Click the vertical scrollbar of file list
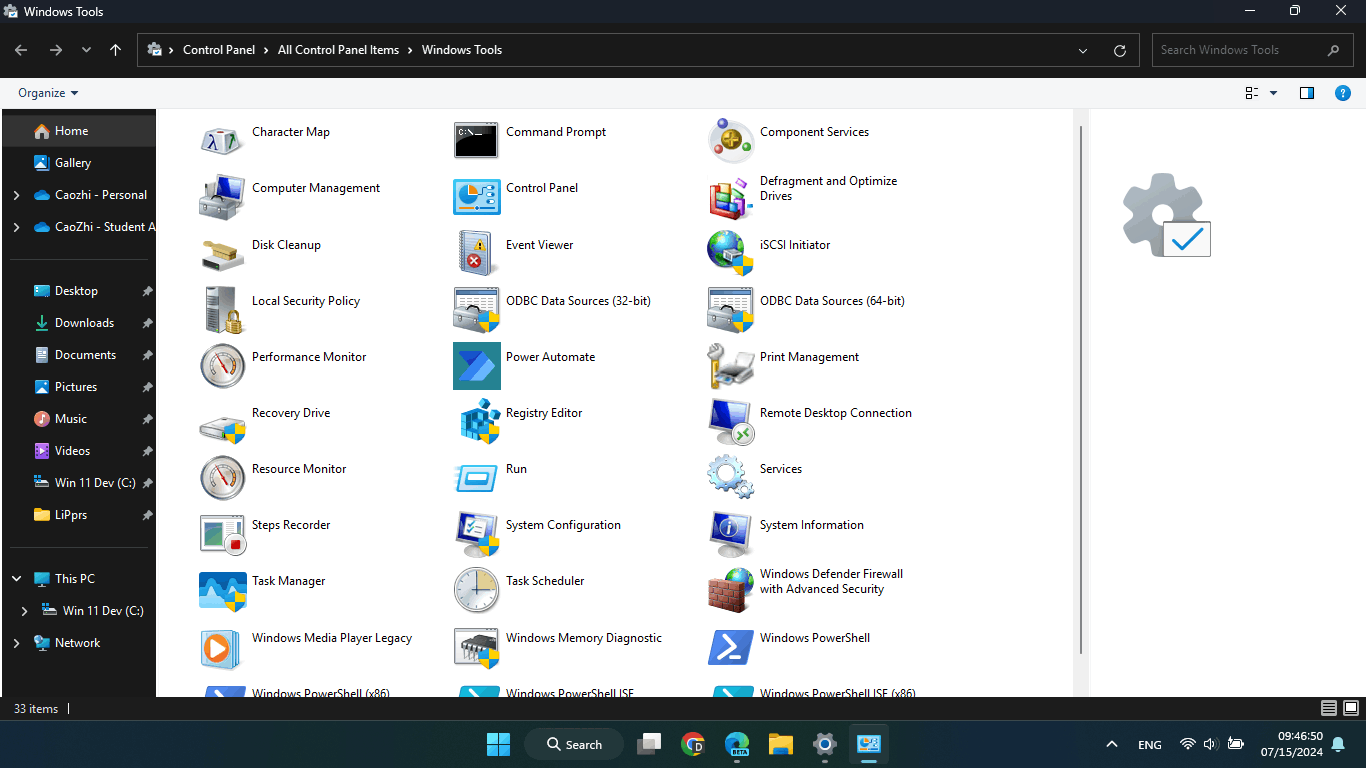The width and height of the screenshot is (1366, 768). coord(1080,390)
